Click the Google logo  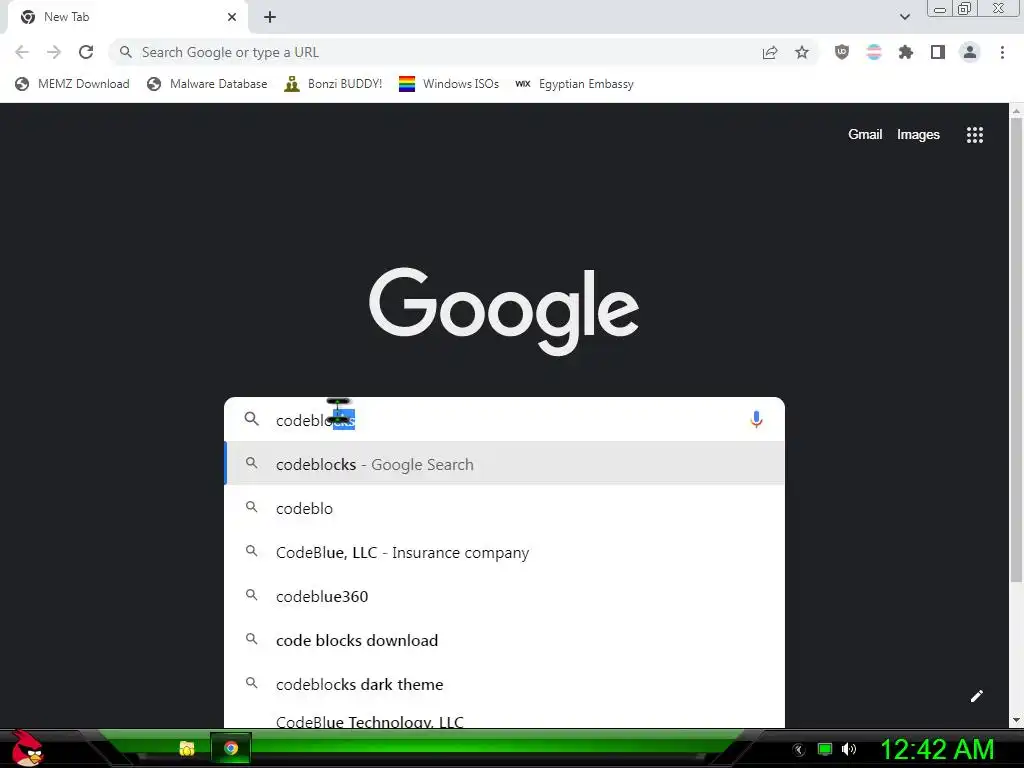tap(504, 310)
